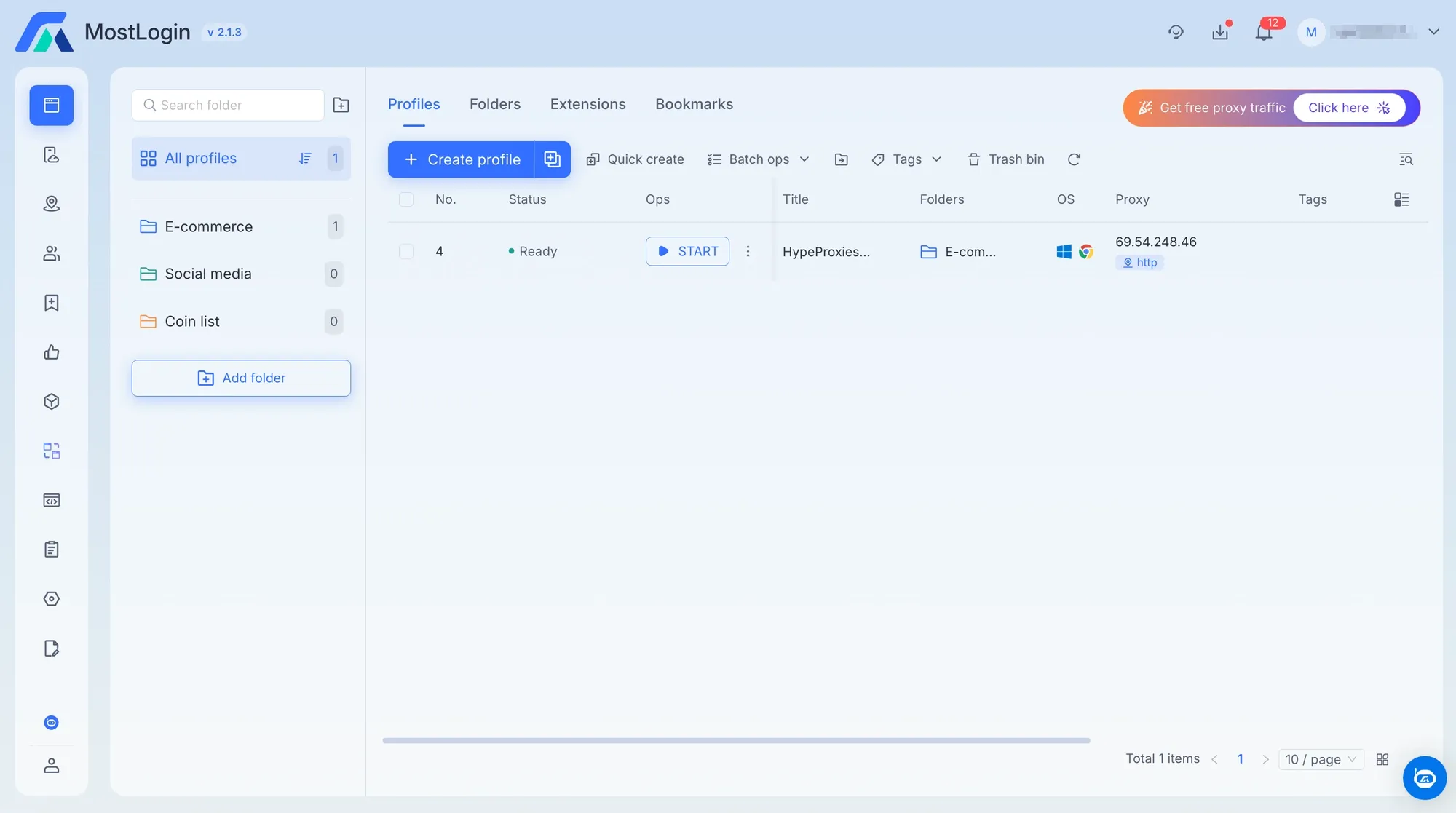Image resolution: width=1456 pixels, height=813 pixels.
Task: Switch to the Bookmarks tab
Action: point(694,104)
